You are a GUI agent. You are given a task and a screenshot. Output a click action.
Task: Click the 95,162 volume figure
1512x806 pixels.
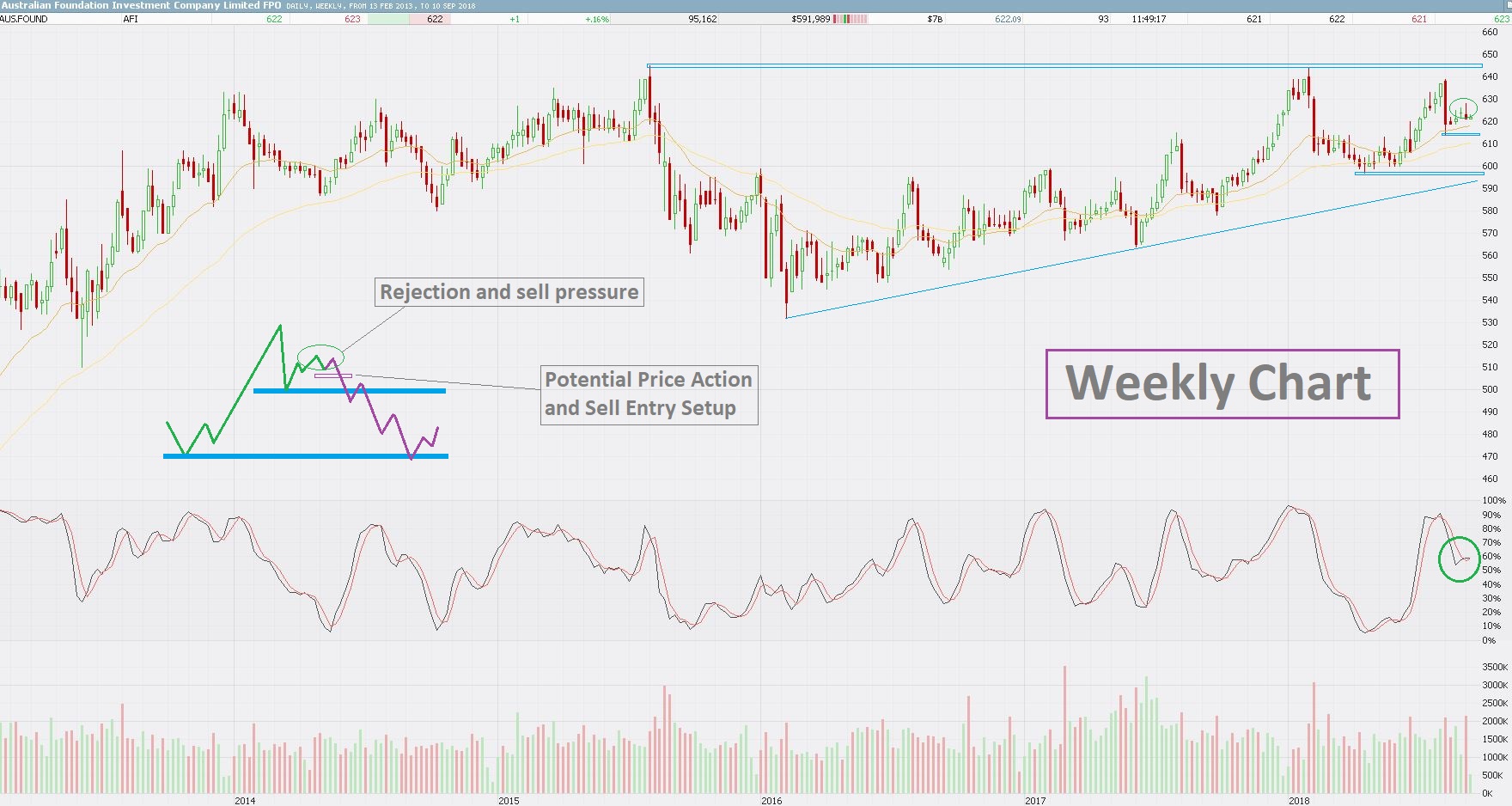[x=703, y=19]
